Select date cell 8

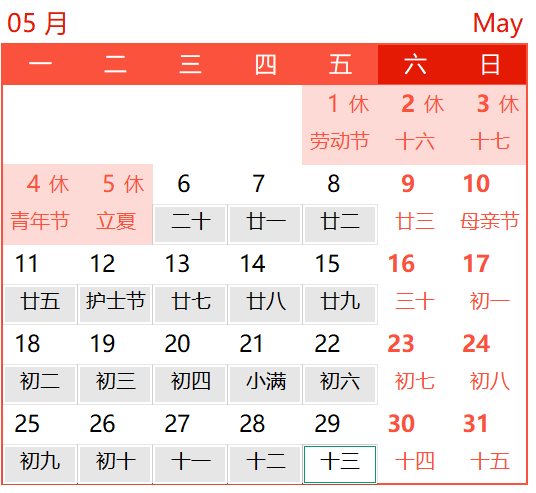point(340,184)
